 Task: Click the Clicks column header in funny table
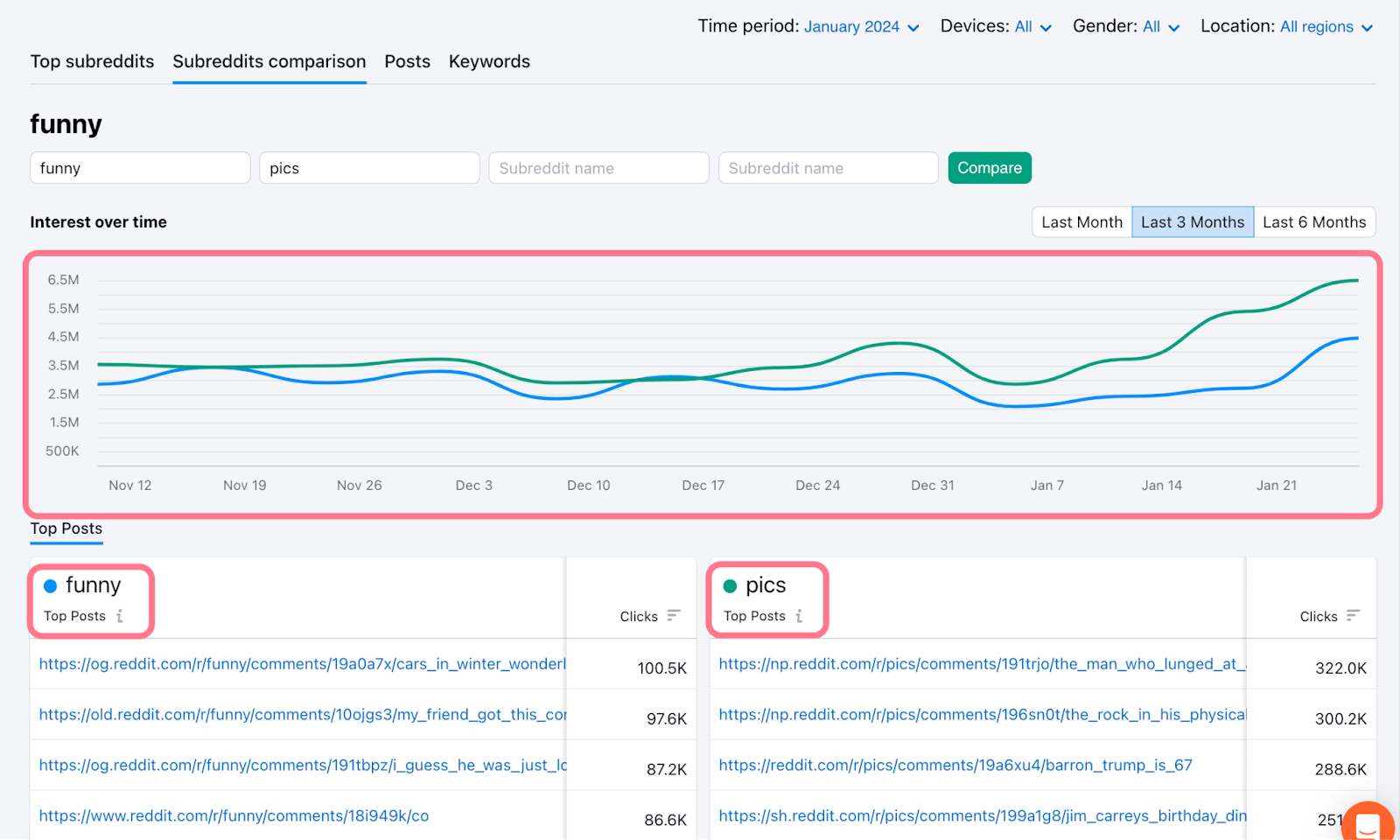click(639, 617)
